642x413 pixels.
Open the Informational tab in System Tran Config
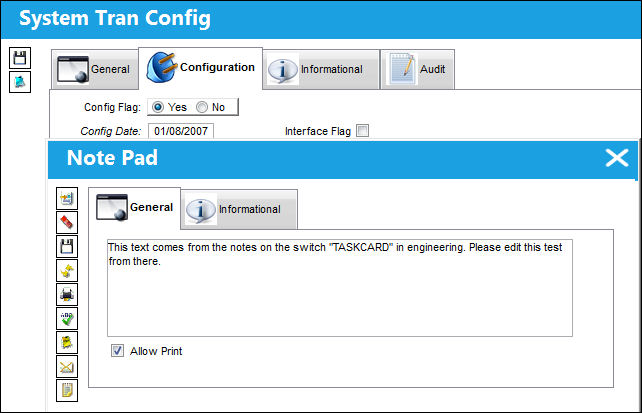[321, 69]
